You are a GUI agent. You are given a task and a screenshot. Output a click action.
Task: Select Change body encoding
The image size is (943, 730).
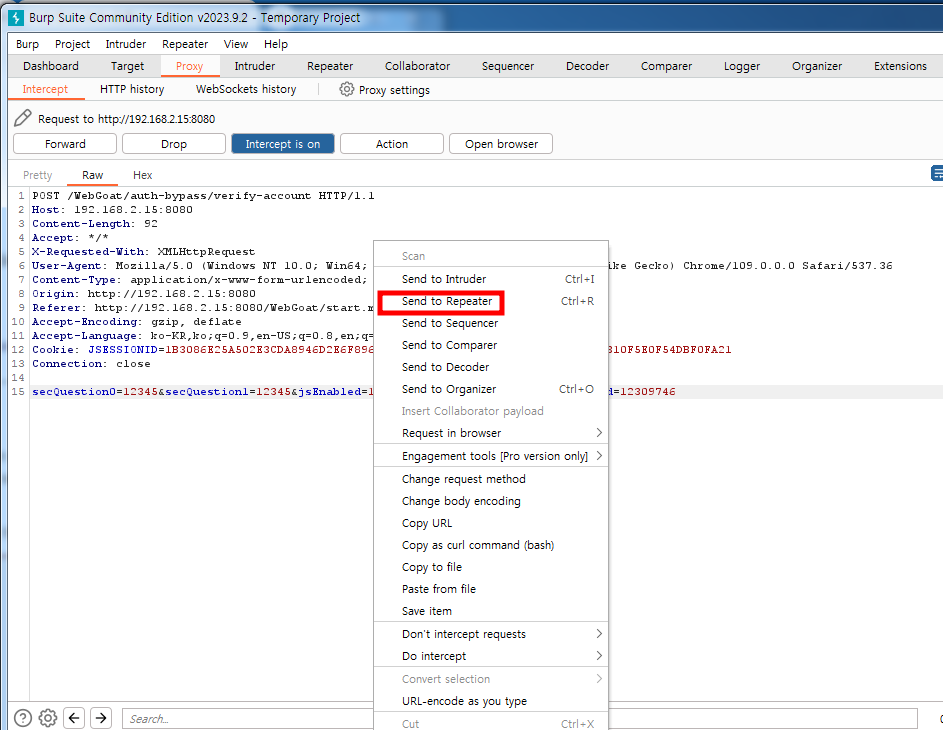[x=491, y=501]
